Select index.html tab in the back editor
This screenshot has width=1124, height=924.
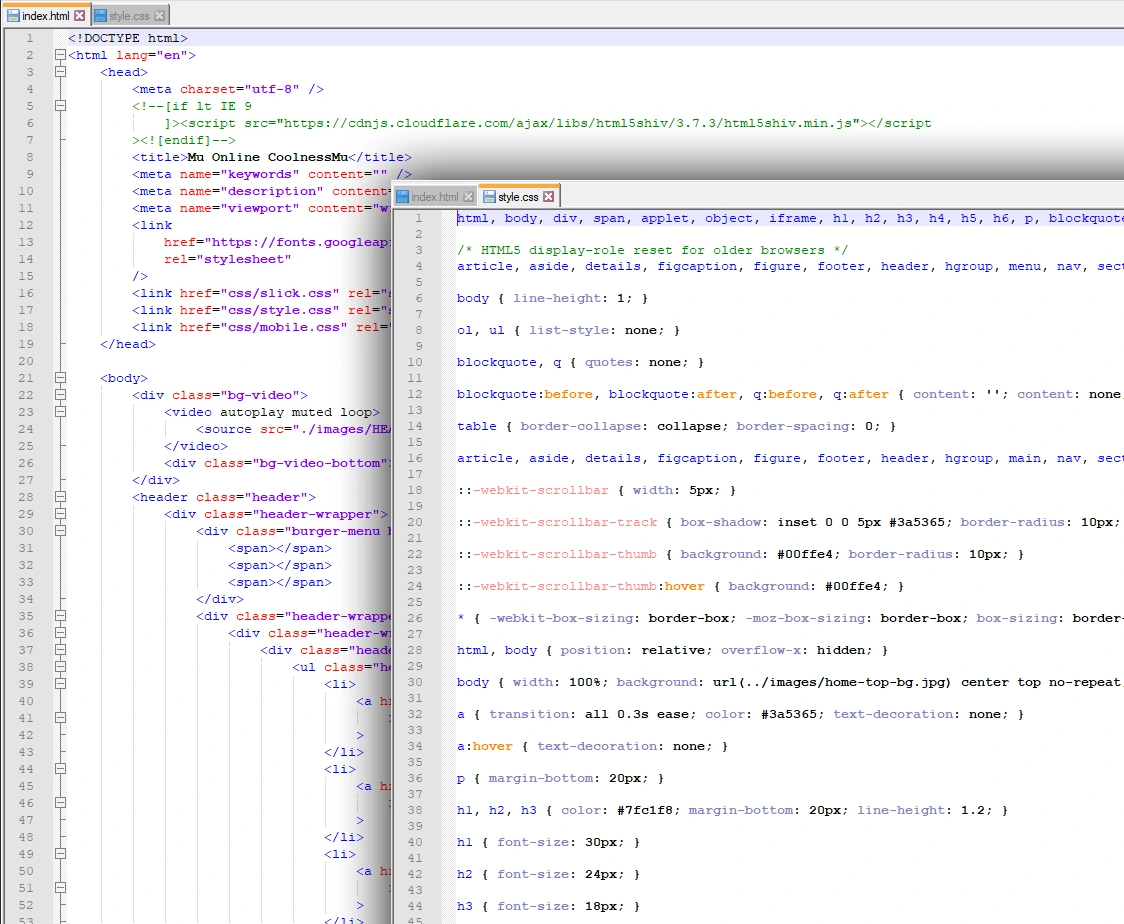coord(46,15)
